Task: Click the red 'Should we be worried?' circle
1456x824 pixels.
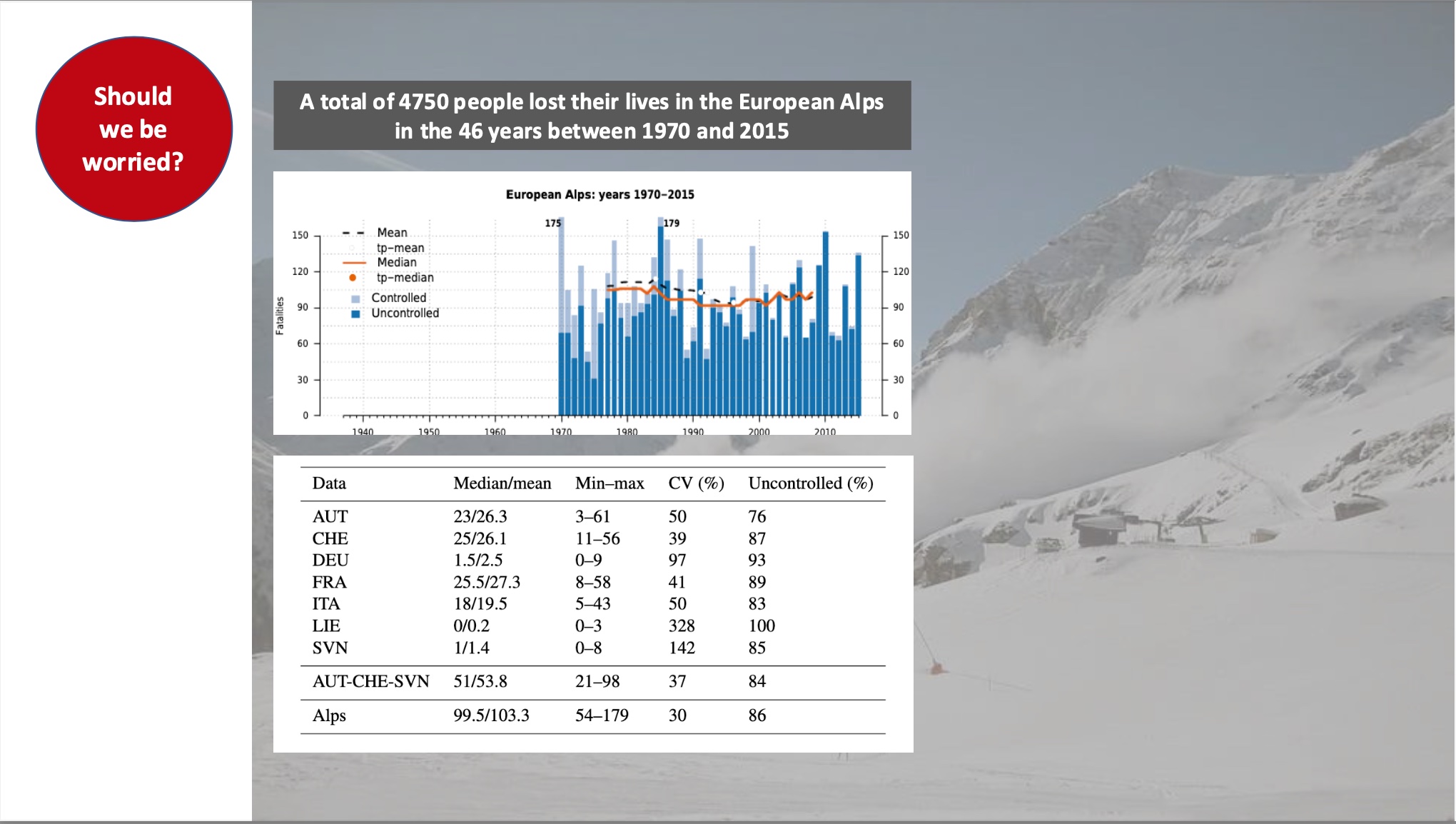Action: pos(133,129)
